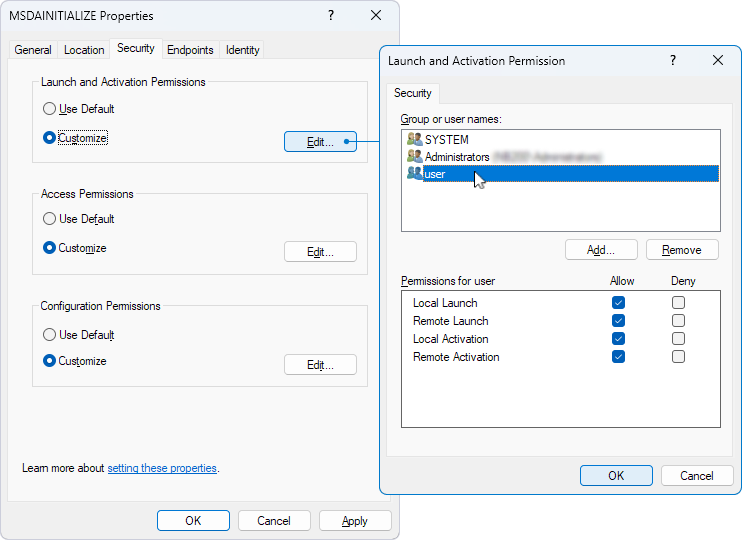
Task: Click the user account icon in list
Action: click(x=415, y=173)
